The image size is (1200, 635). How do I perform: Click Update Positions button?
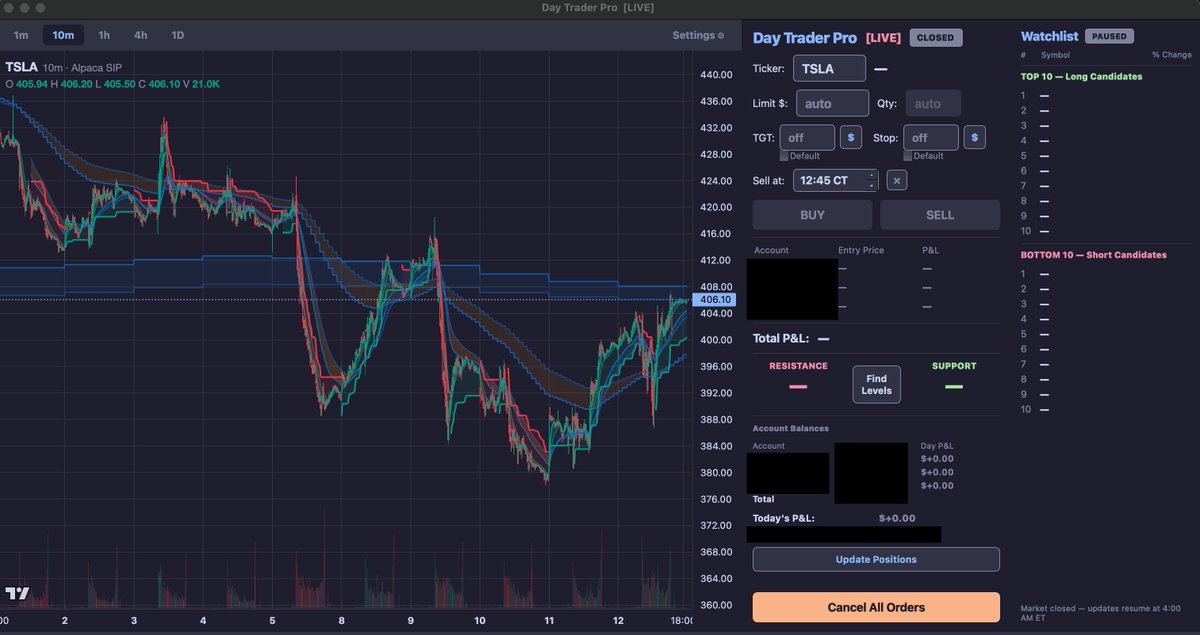pos(876,559)
